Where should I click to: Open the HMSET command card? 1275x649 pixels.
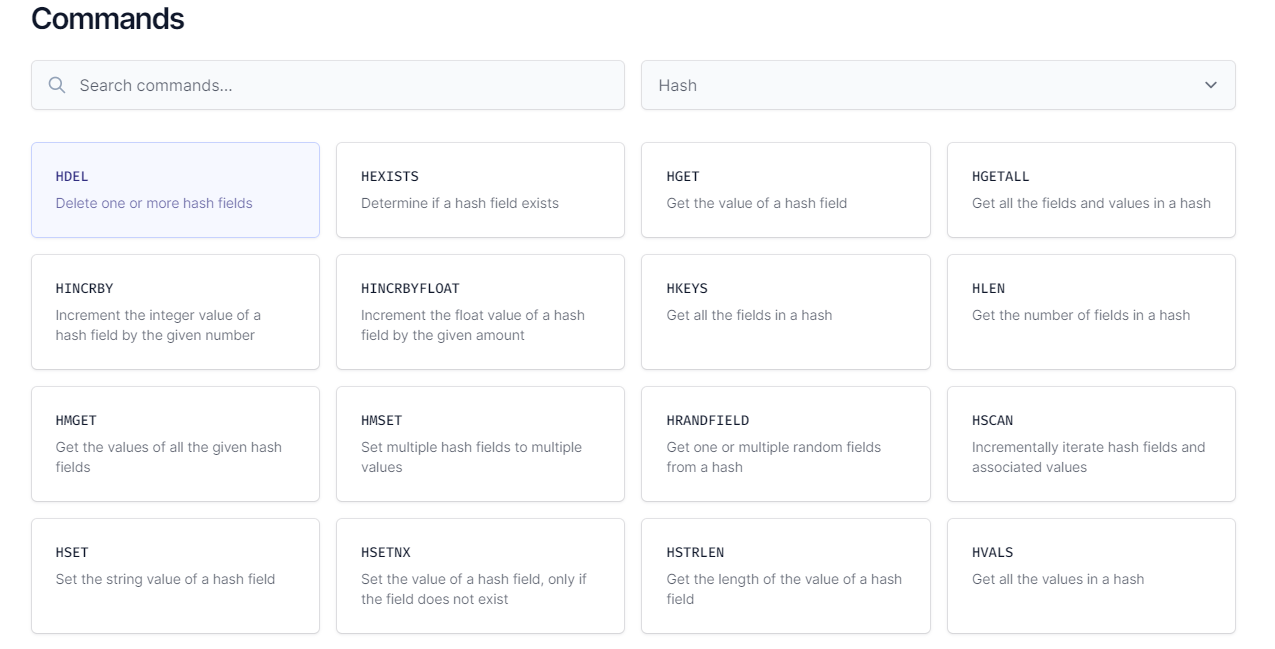[480, 444]
